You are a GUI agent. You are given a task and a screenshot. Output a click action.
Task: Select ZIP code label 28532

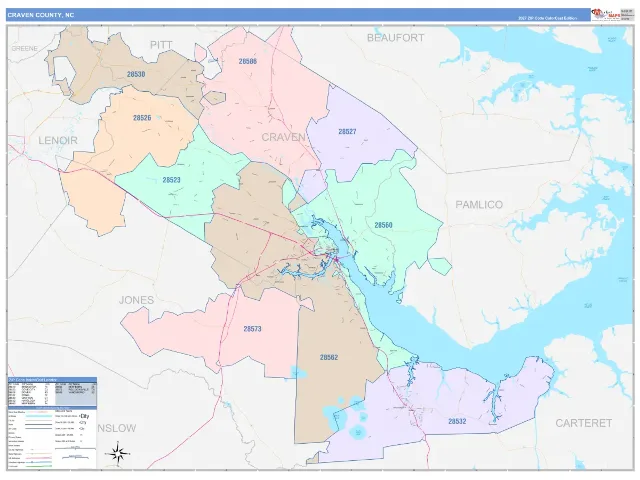click(457, 421)
